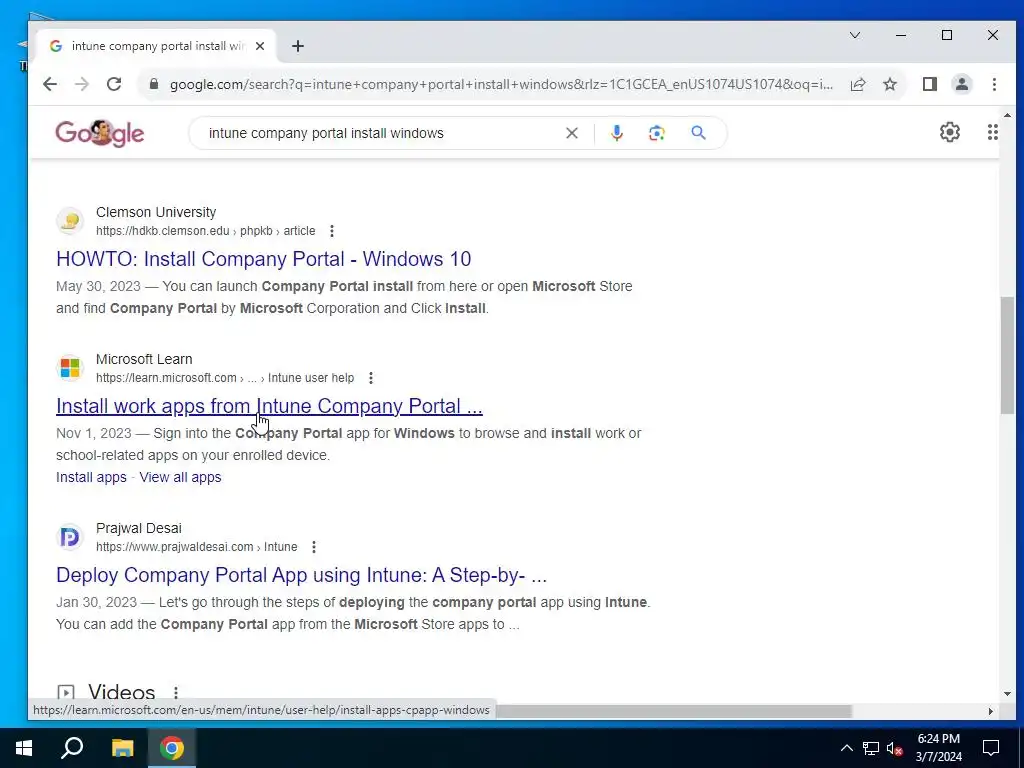
Task: Reload the current page
Action: point(114,84)
